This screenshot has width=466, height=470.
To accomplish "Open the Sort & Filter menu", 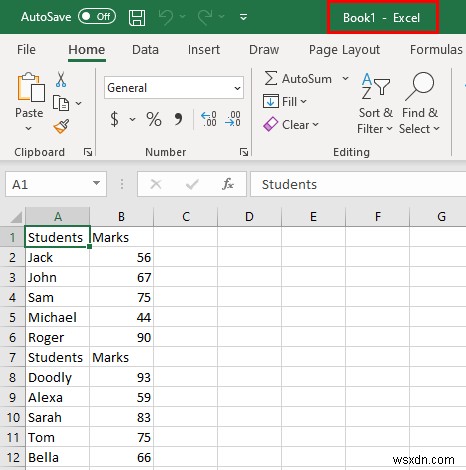I will (x=375, y=103).
